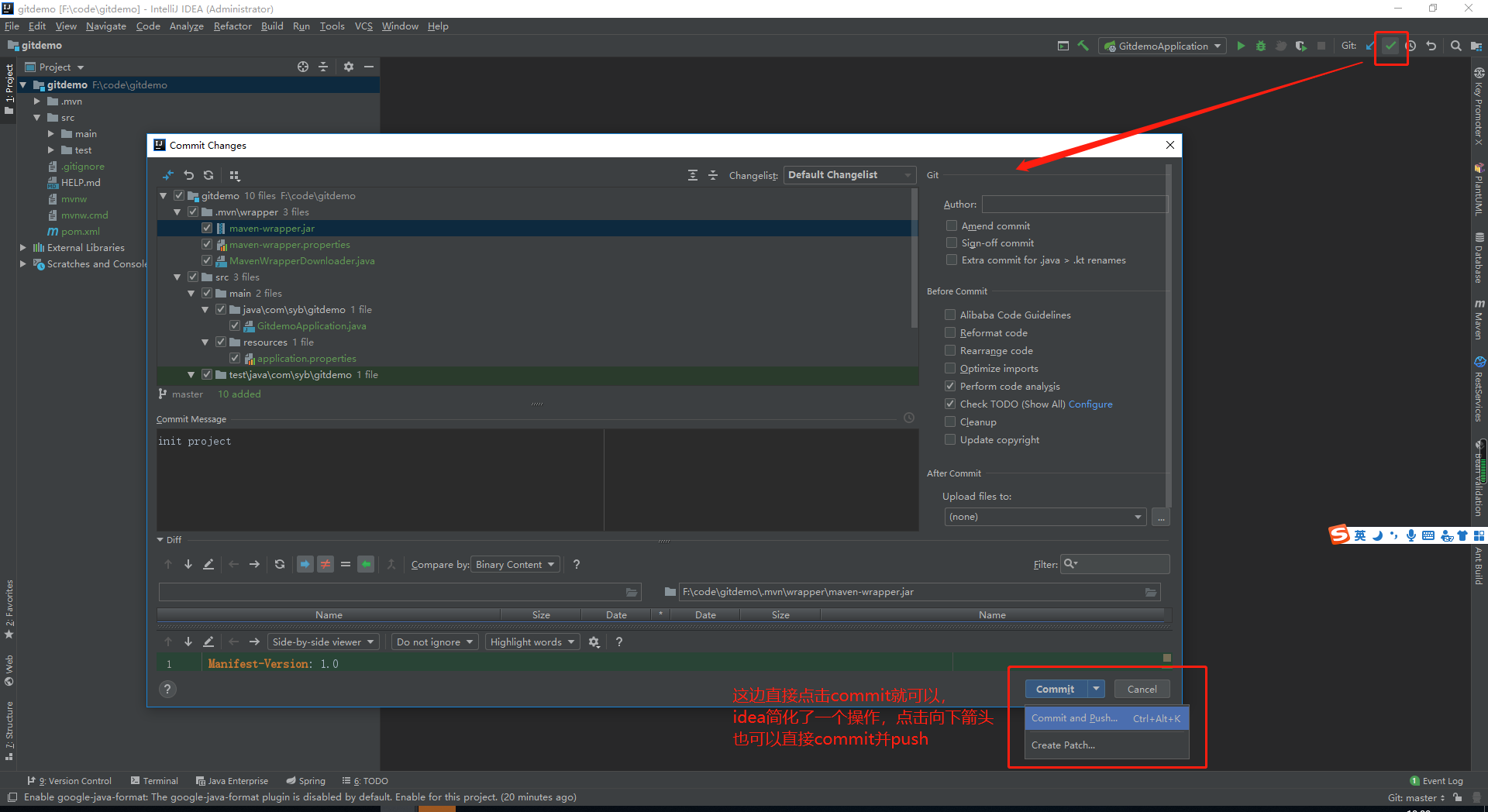Screen dimensions: 1488x812
Task: Open the Compare by Binary Content dropdown
Action: tap(515, 564)
